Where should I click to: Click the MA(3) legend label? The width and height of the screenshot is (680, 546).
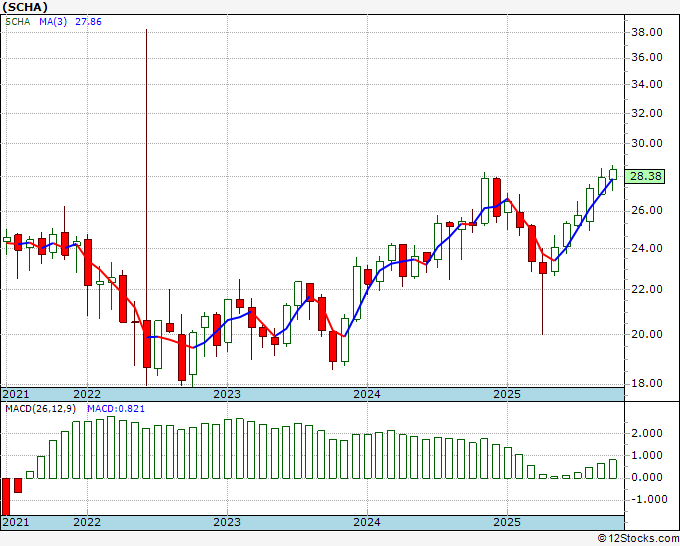coord(53,22)
